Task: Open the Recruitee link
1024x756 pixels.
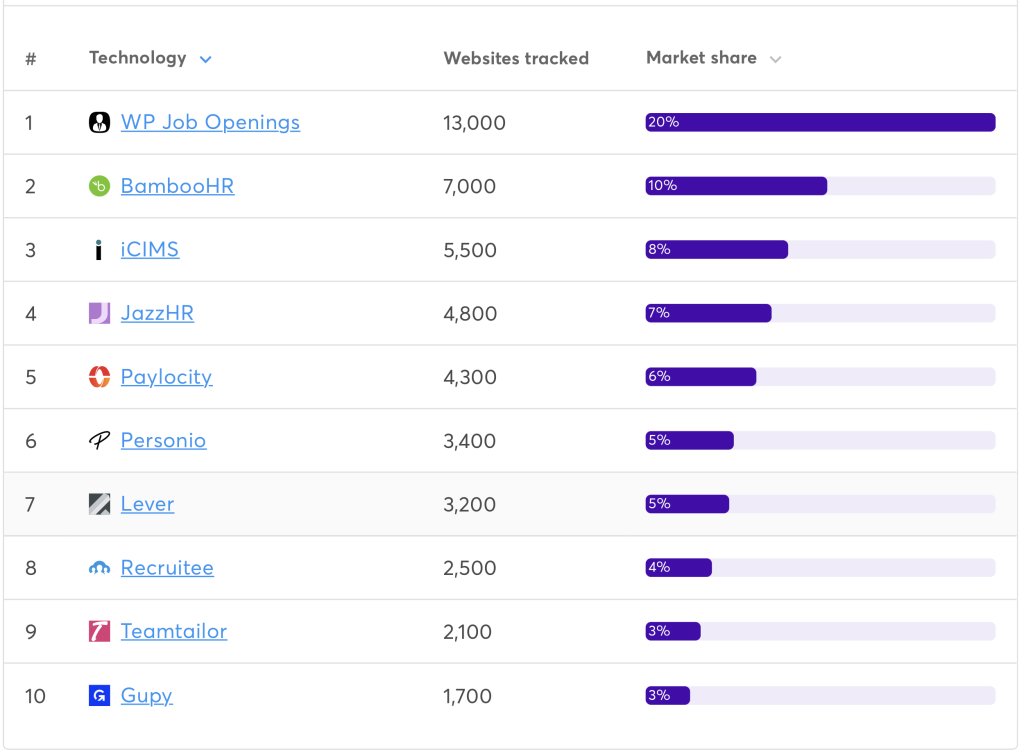Action: click(167, 568)
